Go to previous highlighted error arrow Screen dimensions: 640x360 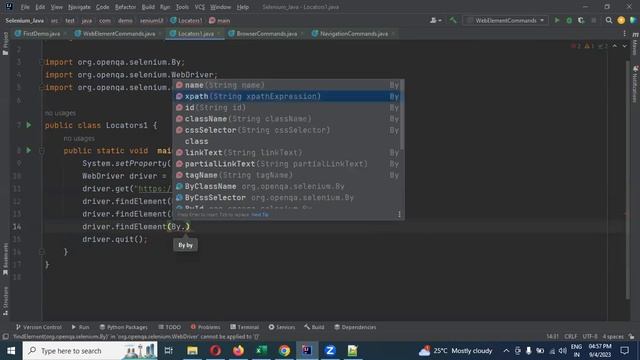[615, 46]
